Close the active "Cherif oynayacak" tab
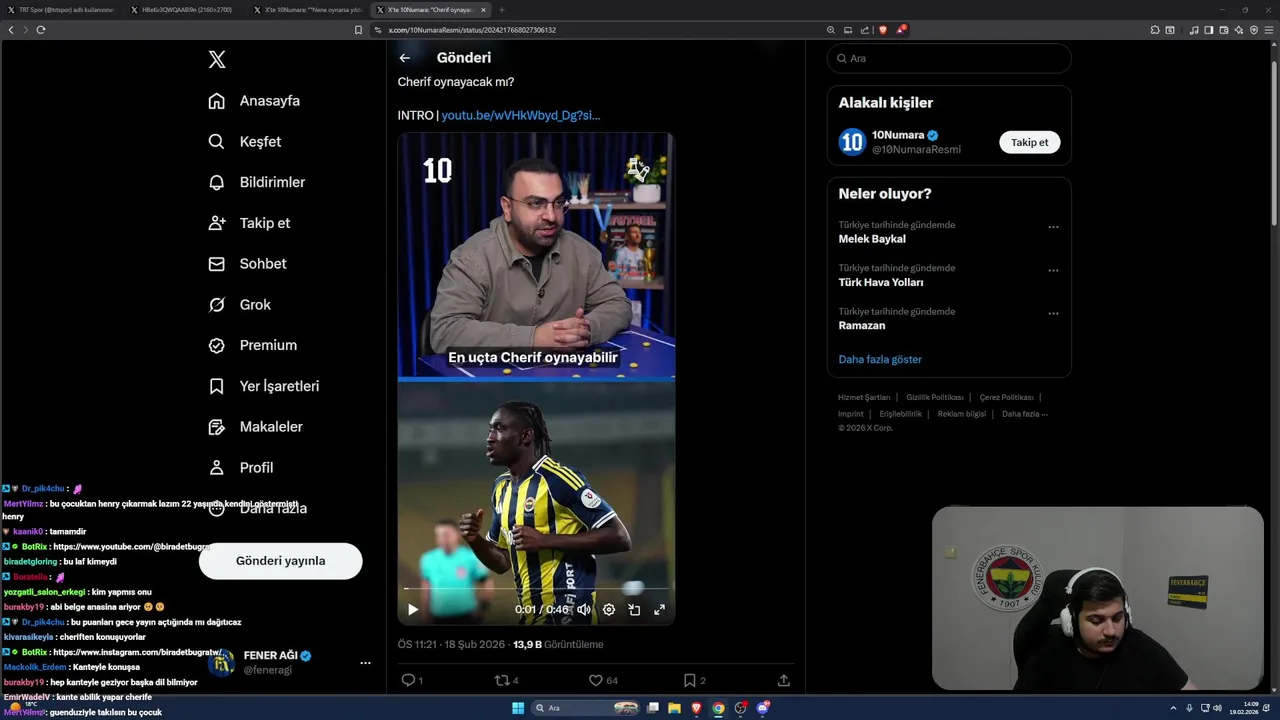The width and height of the screenshot is (1280, 720). [483, 10]
